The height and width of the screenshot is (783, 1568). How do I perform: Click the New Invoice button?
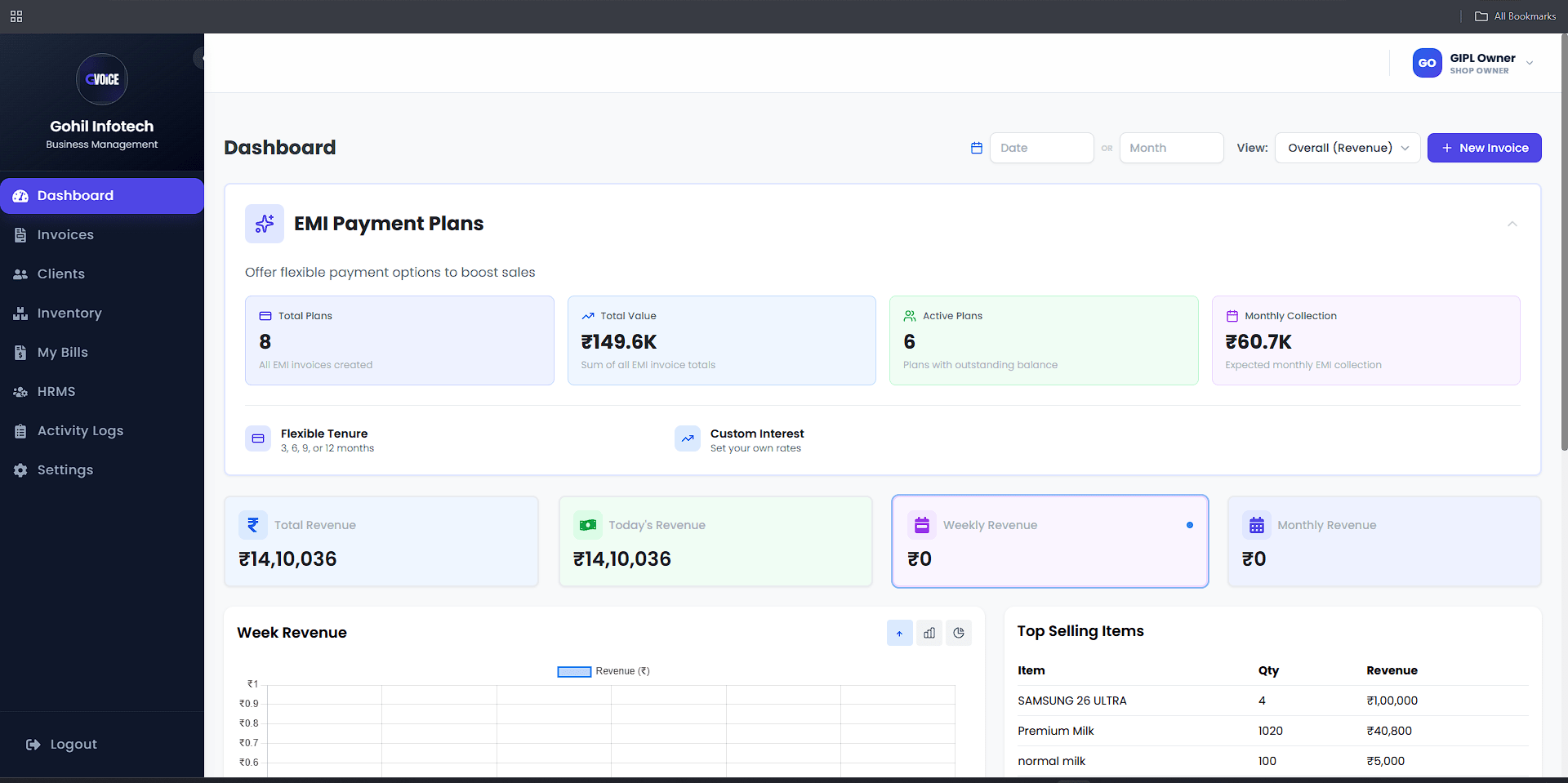click(1485, 148)
